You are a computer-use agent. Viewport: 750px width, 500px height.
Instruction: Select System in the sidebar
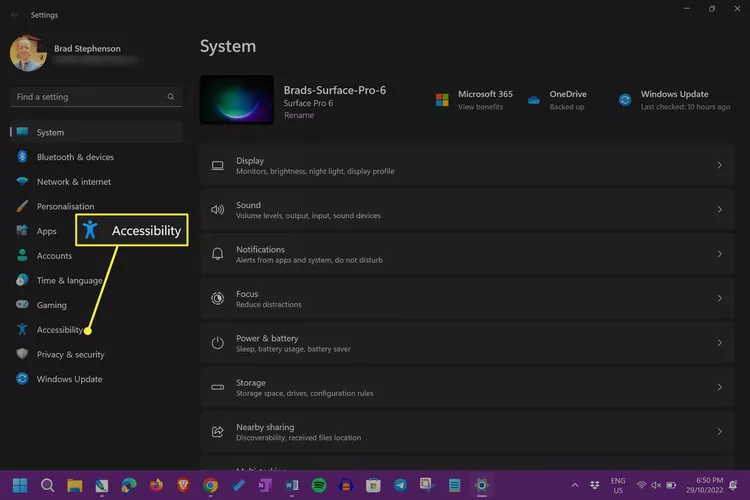pyautogui.click(x=96, y=132)
